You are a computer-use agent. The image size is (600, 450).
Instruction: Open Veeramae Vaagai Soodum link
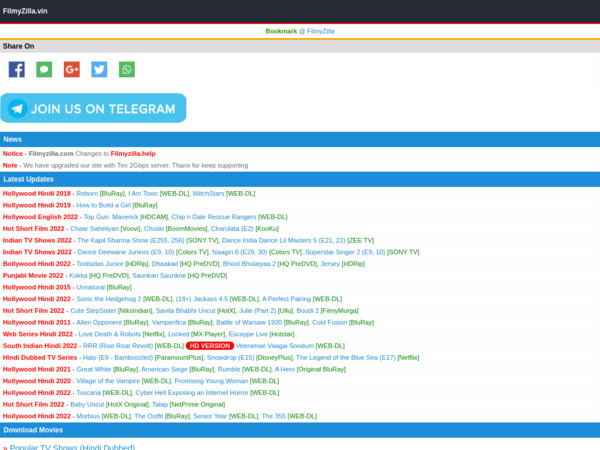[275, 346]
